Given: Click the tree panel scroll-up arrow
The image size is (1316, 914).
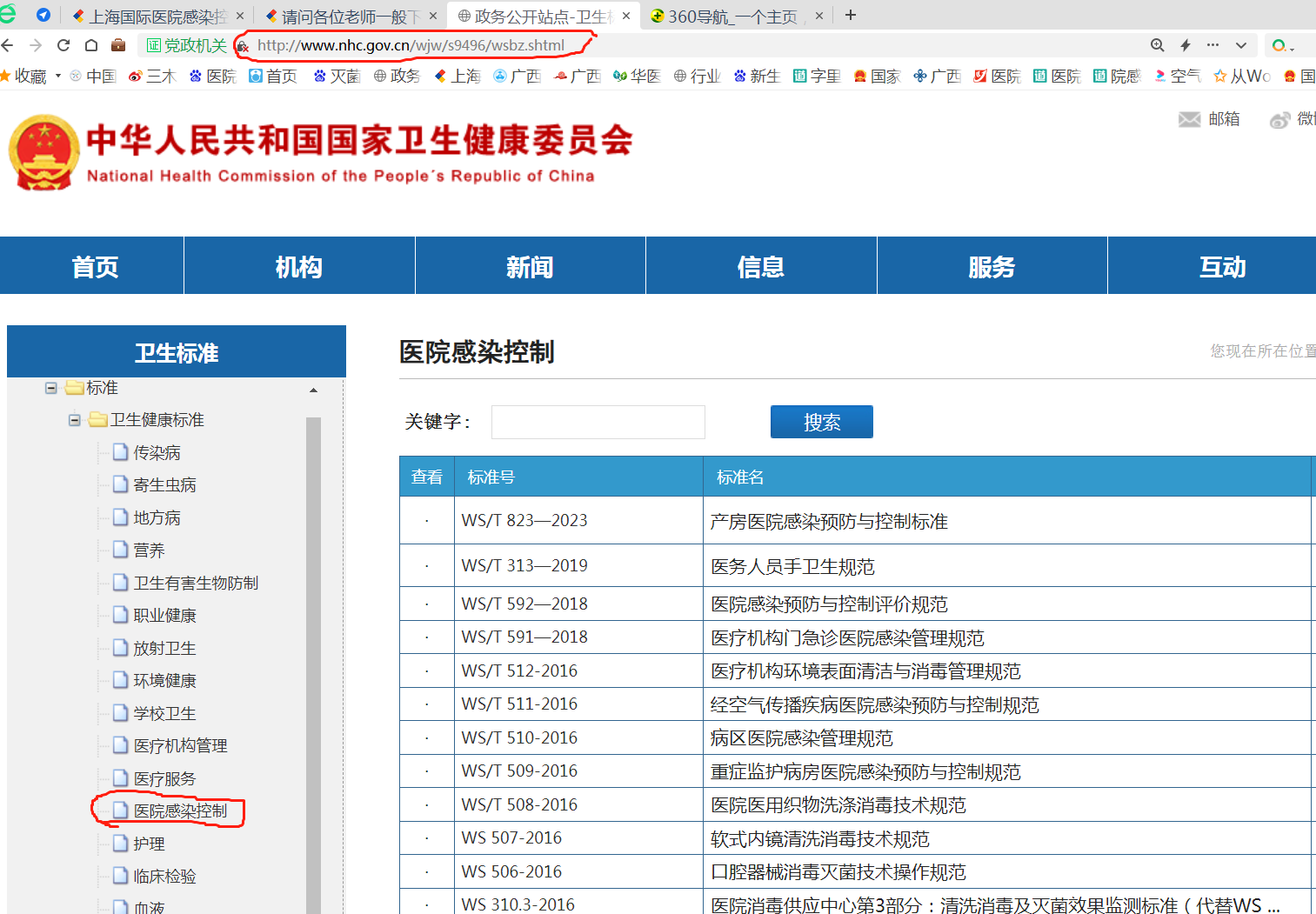Looking at the screenshot, I should [x=313, y=390].
